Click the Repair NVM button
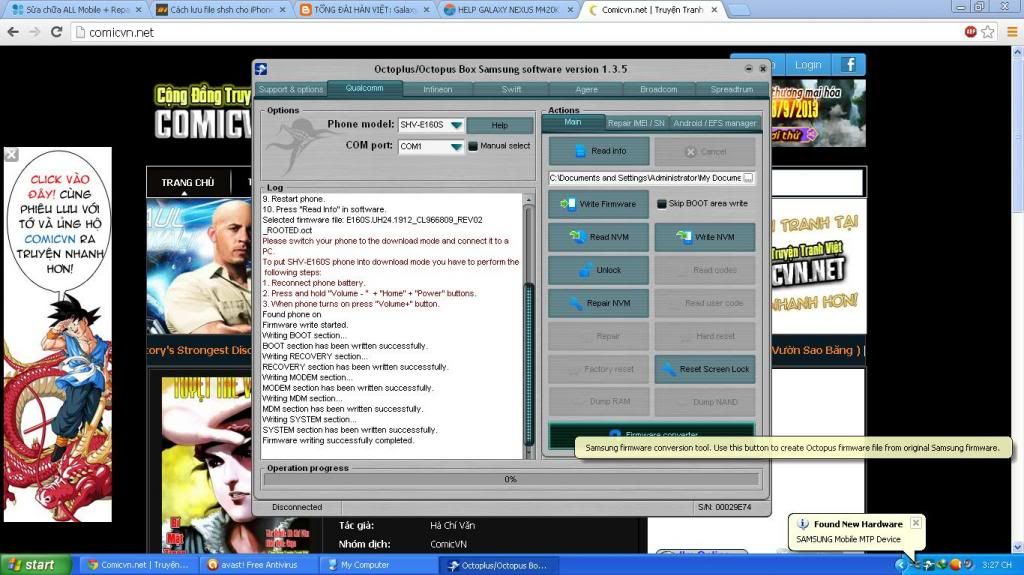 point(599,303)
